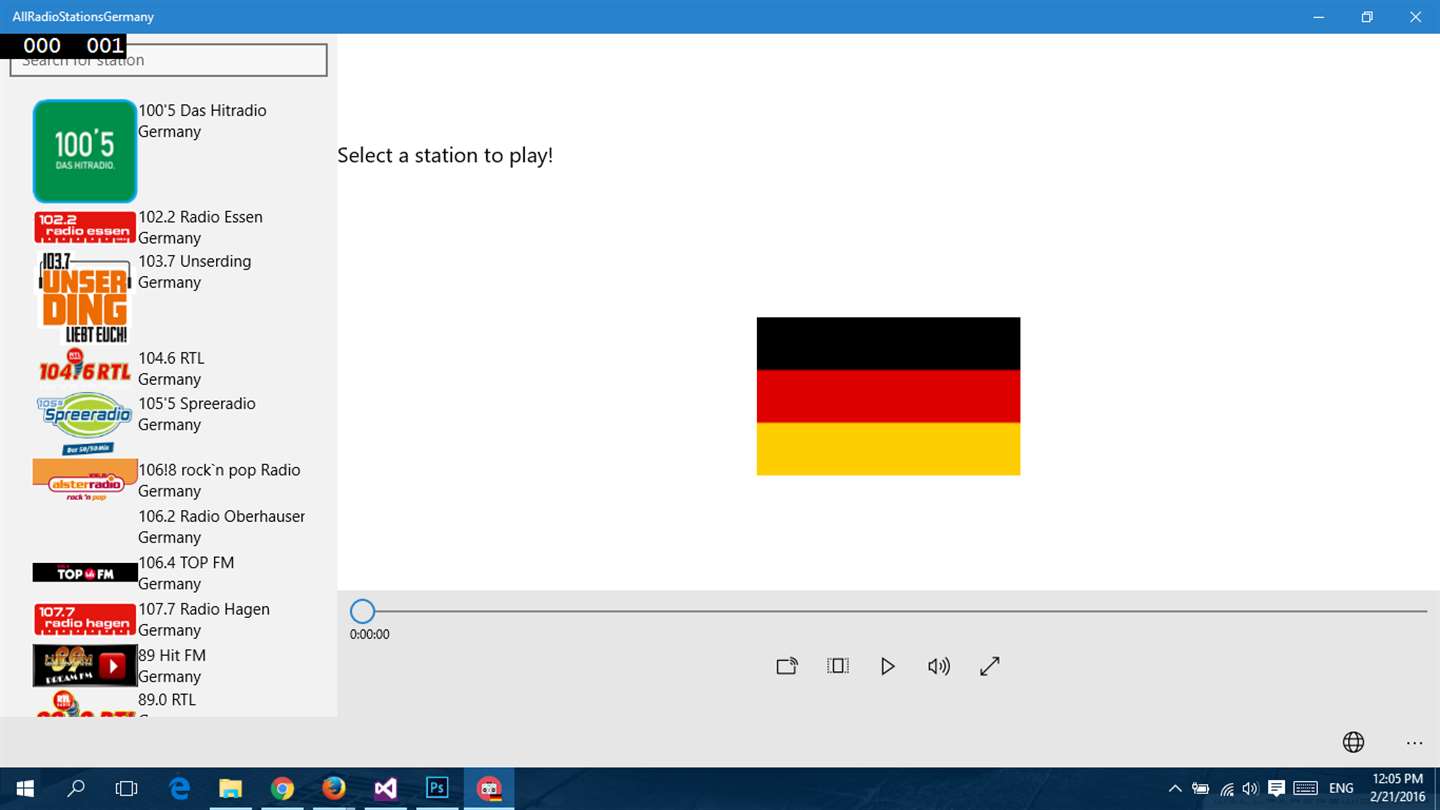Pick the 105'5 Spreeradio logo
Viewport: 1440px width, 810px height.
[x=85, y=425]
